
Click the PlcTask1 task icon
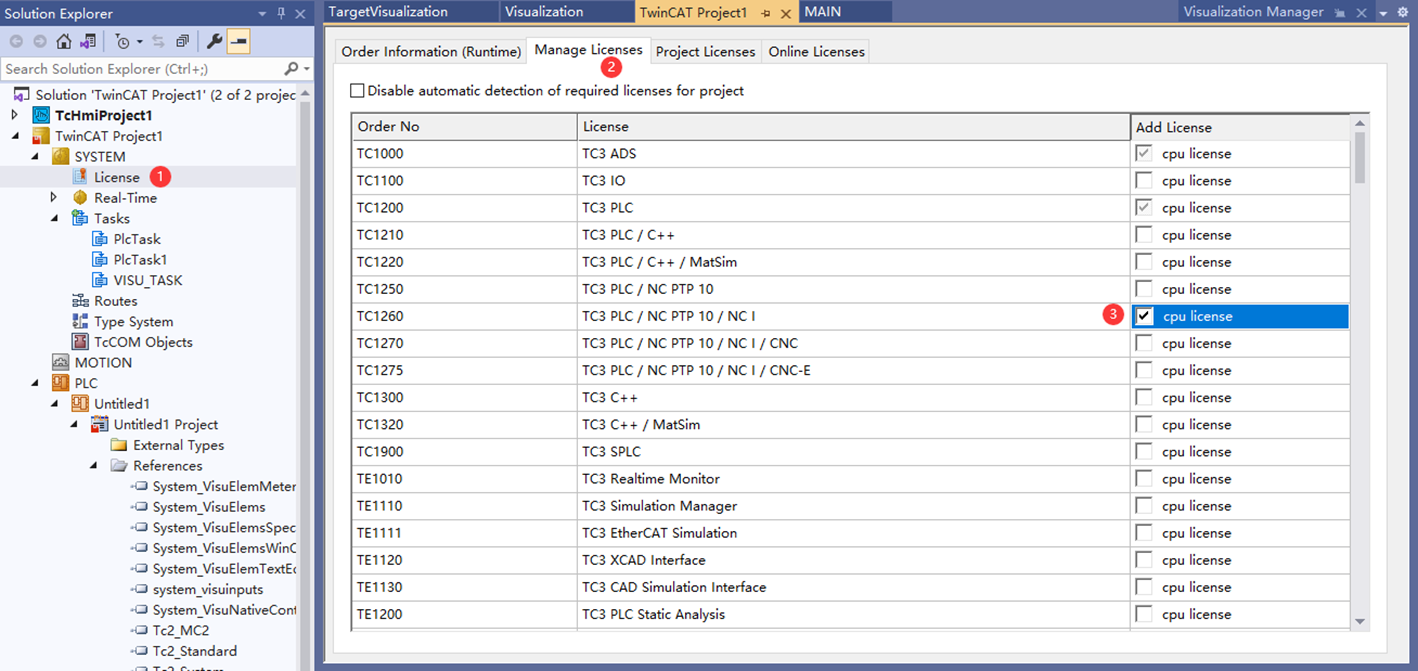[99, 259]
